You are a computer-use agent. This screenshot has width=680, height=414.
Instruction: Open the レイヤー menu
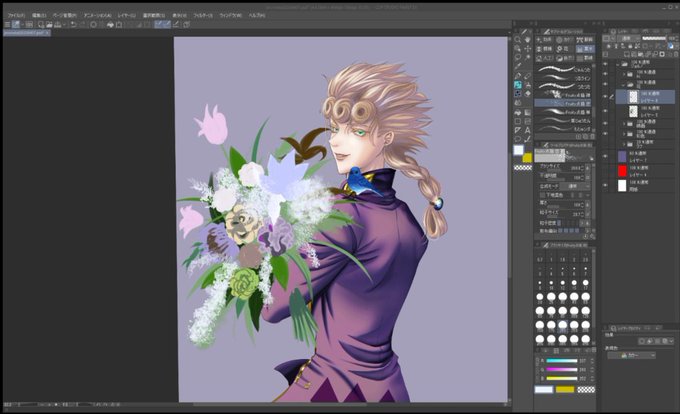pos(127,15)
